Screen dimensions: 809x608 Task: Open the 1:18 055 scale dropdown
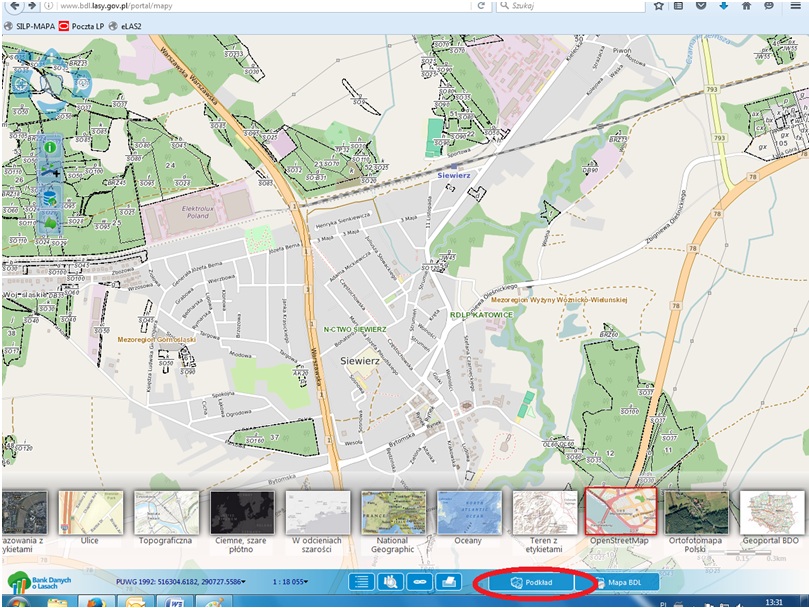click(x=305, y=582)
